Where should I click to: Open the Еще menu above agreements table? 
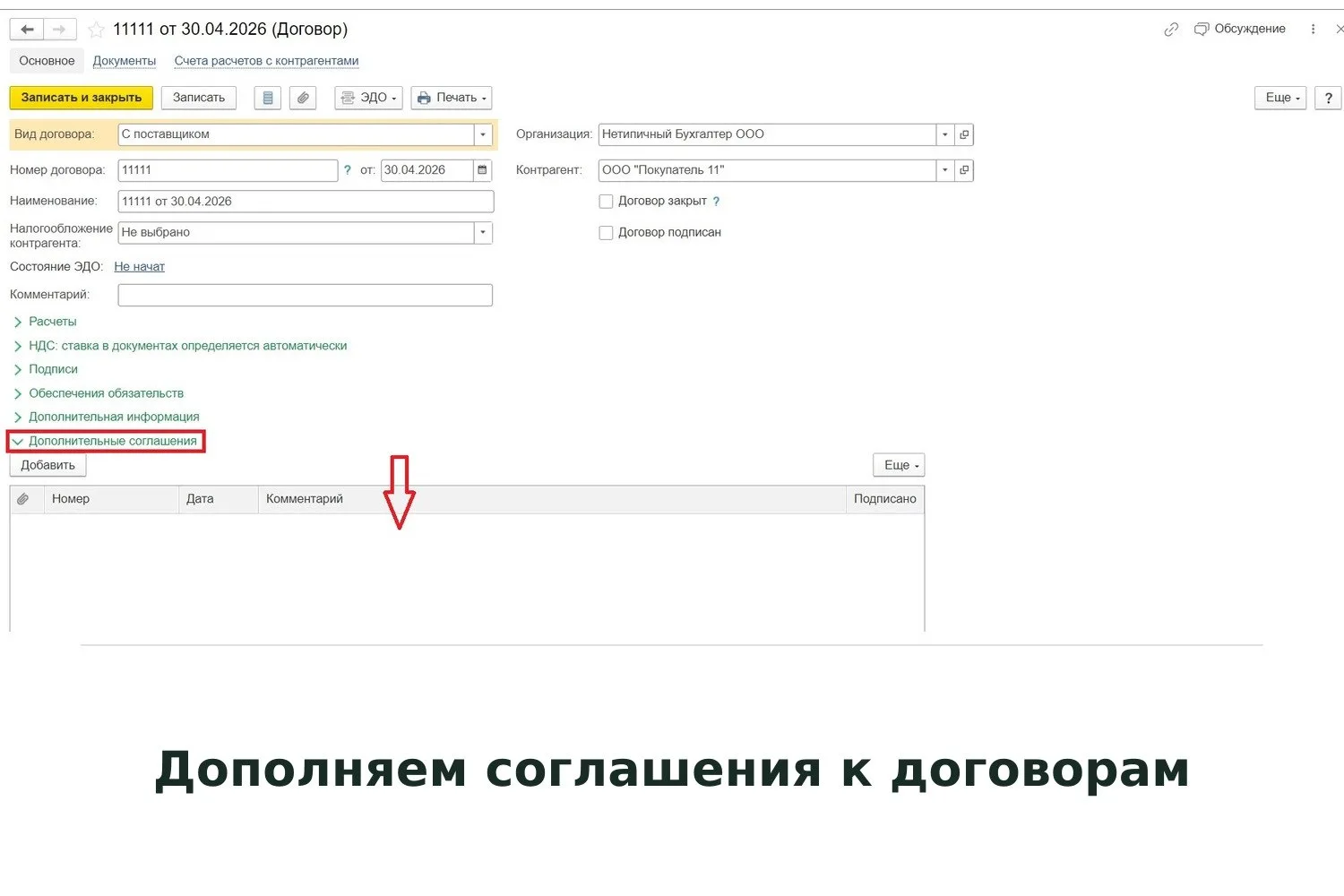click(899, 465)
